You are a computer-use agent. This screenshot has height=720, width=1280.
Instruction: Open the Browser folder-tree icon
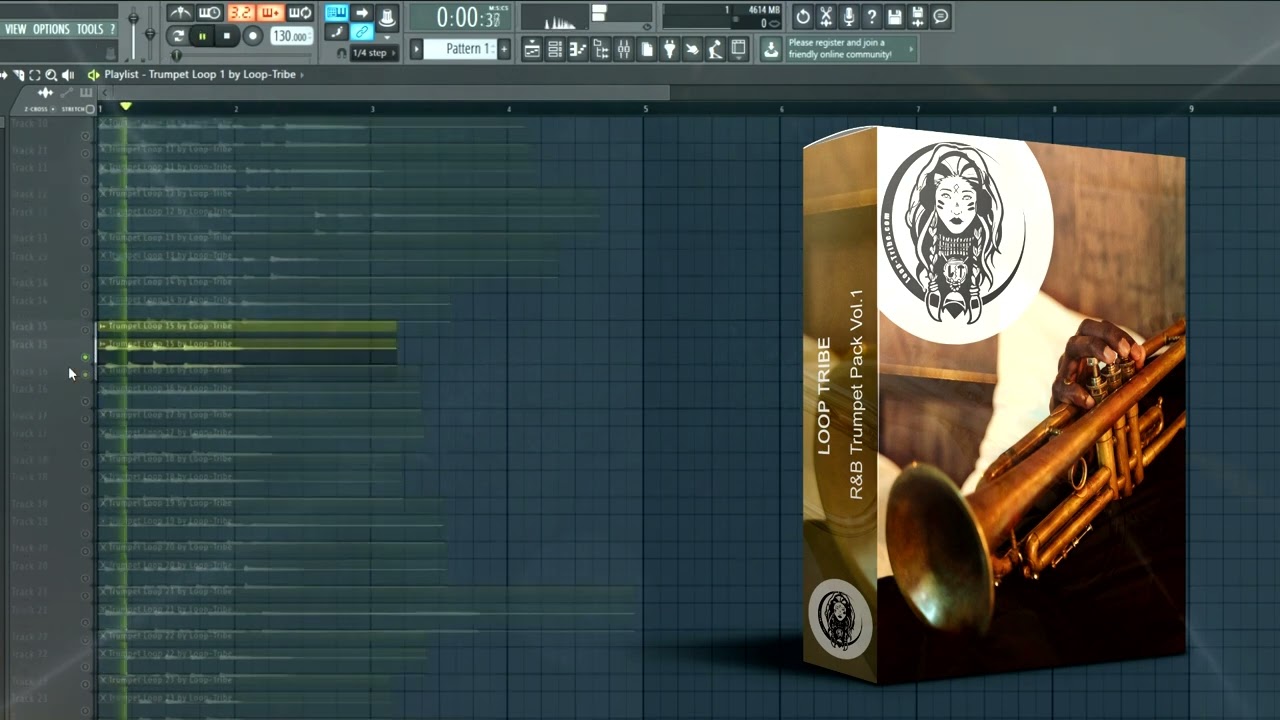click(x=601, y=49)
